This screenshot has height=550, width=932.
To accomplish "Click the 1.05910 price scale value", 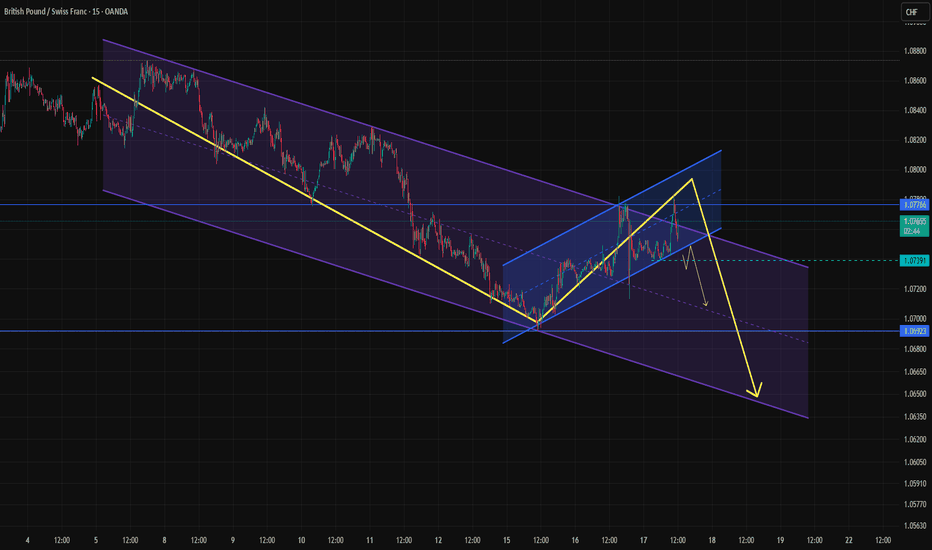I will point(915,483).
